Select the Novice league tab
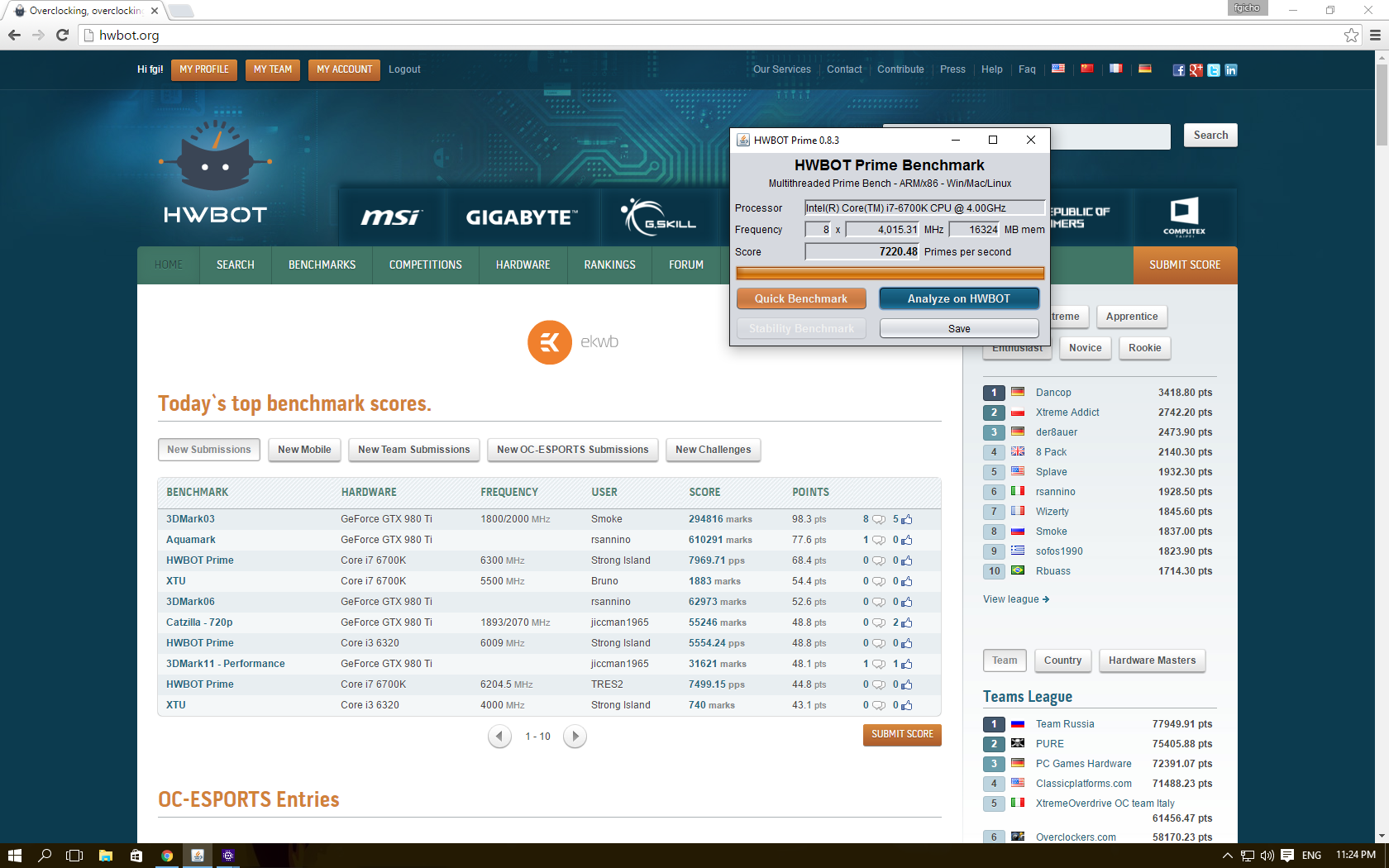 pyautogui.click(x=1086, y=348)
